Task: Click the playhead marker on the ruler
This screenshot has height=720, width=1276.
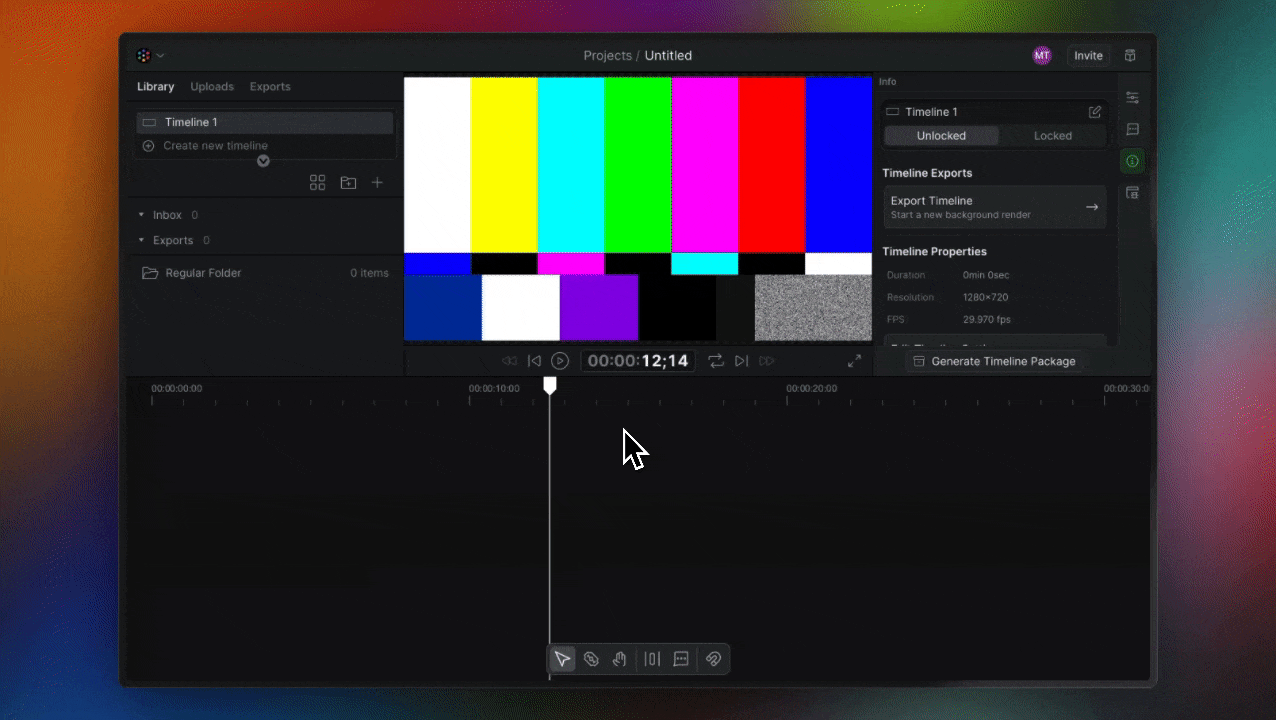Action: point(549,385)
